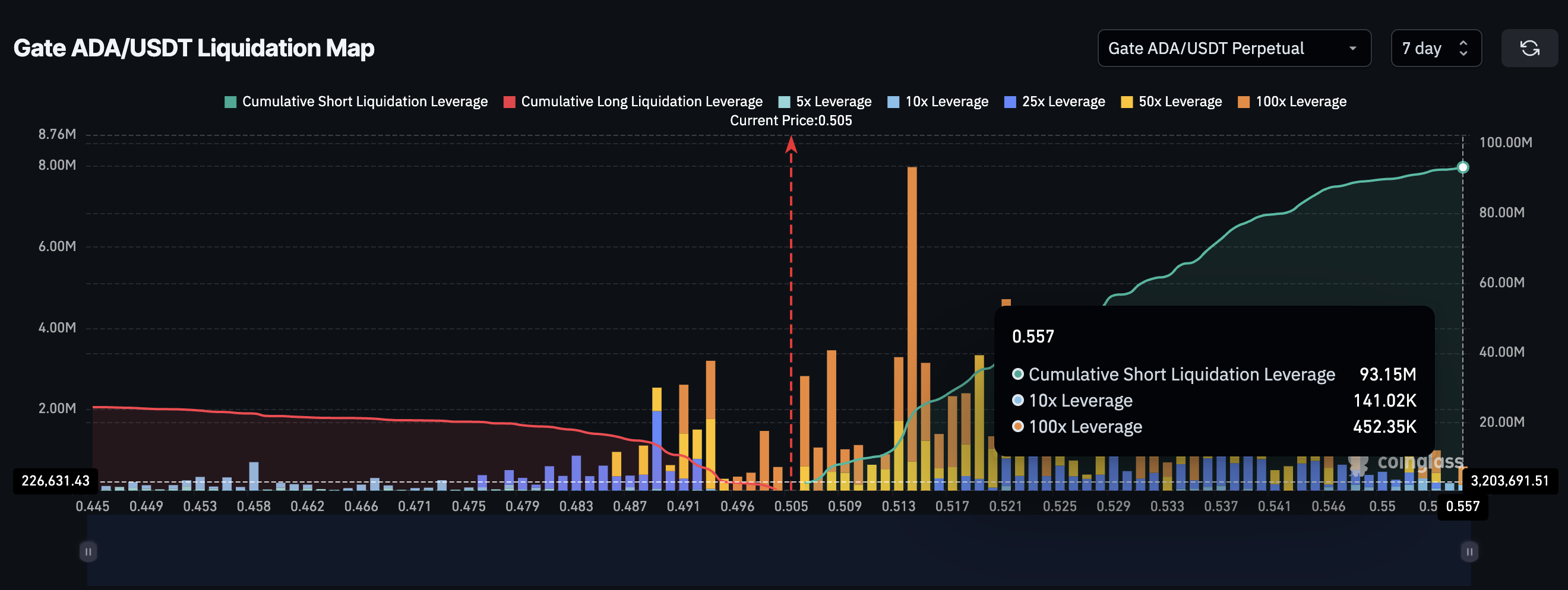Click the up chevron on the timeframe stepper
This screenshot has width=1568, height=590.
click(1463, 43)
